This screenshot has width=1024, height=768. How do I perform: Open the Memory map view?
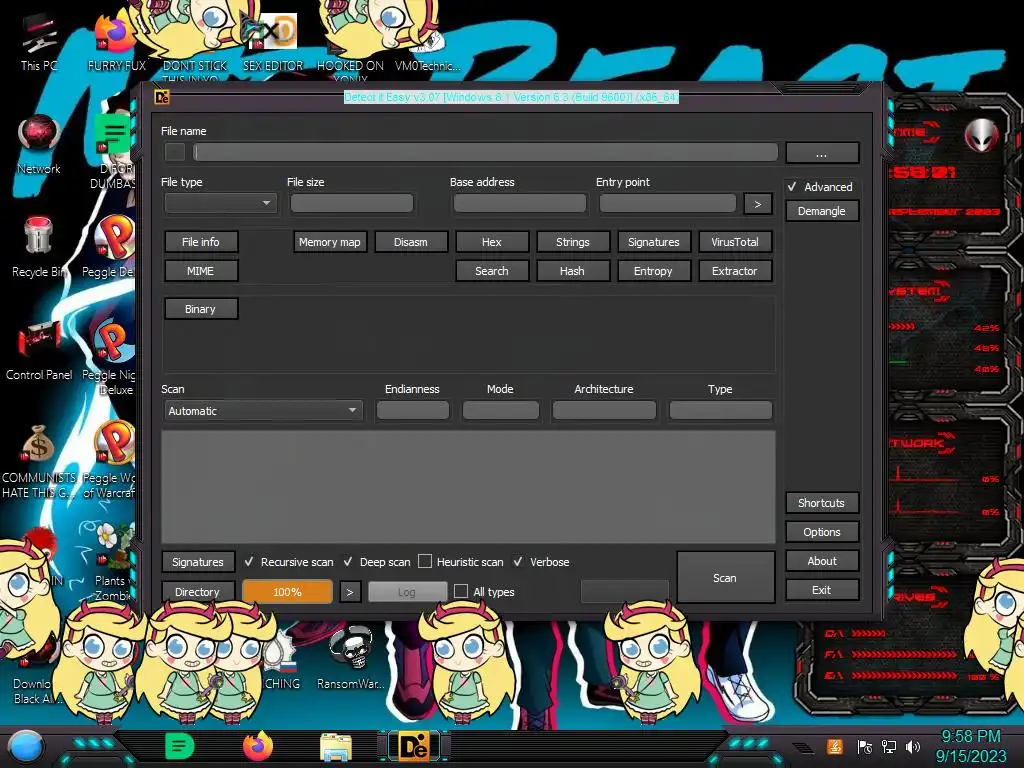[330, 242]
